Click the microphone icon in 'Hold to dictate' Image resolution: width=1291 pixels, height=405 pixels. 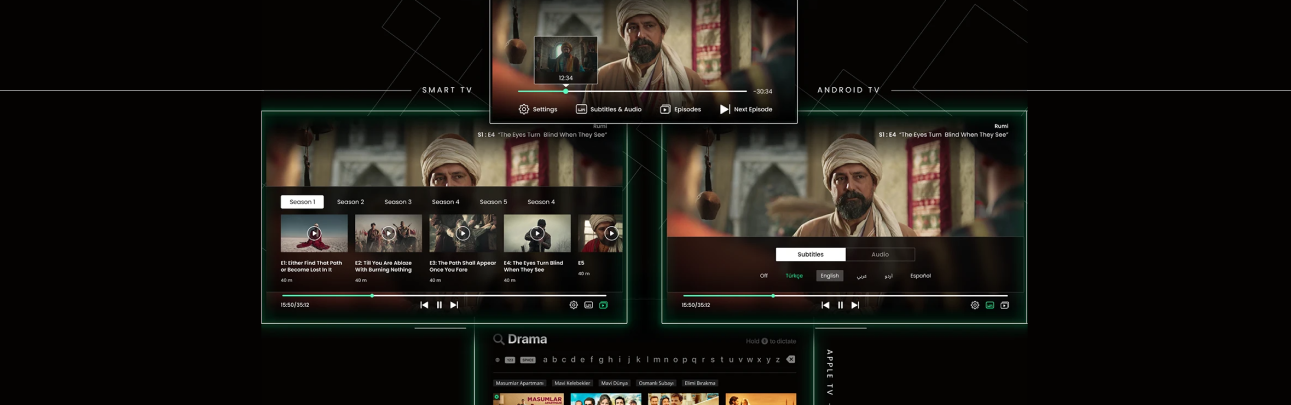(x=765, y=342)
